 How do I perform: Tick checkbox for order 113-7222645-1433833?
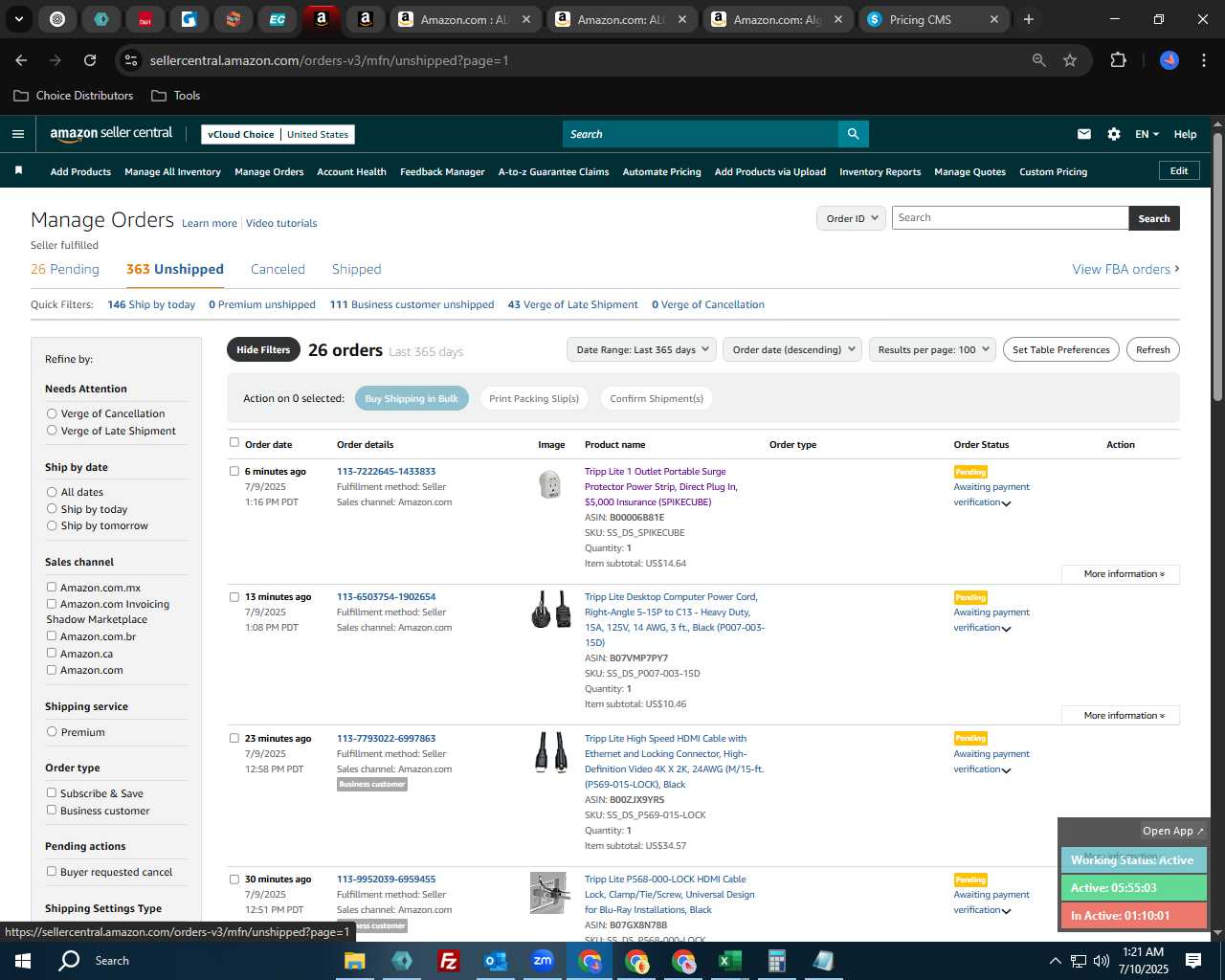tap(234, 471)
